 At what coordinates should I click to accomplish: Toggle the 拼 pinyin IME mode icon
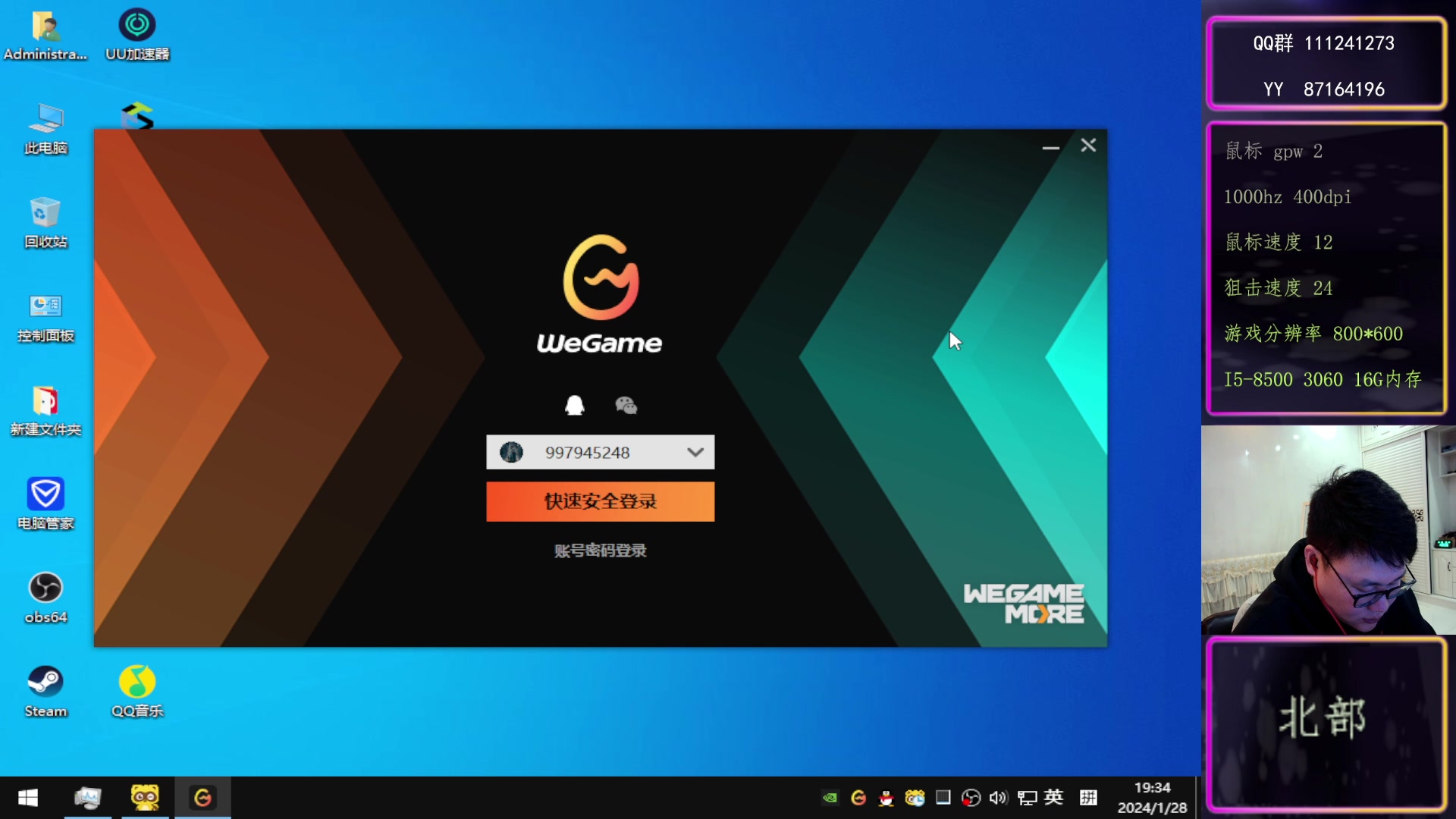click(1088, 798)
